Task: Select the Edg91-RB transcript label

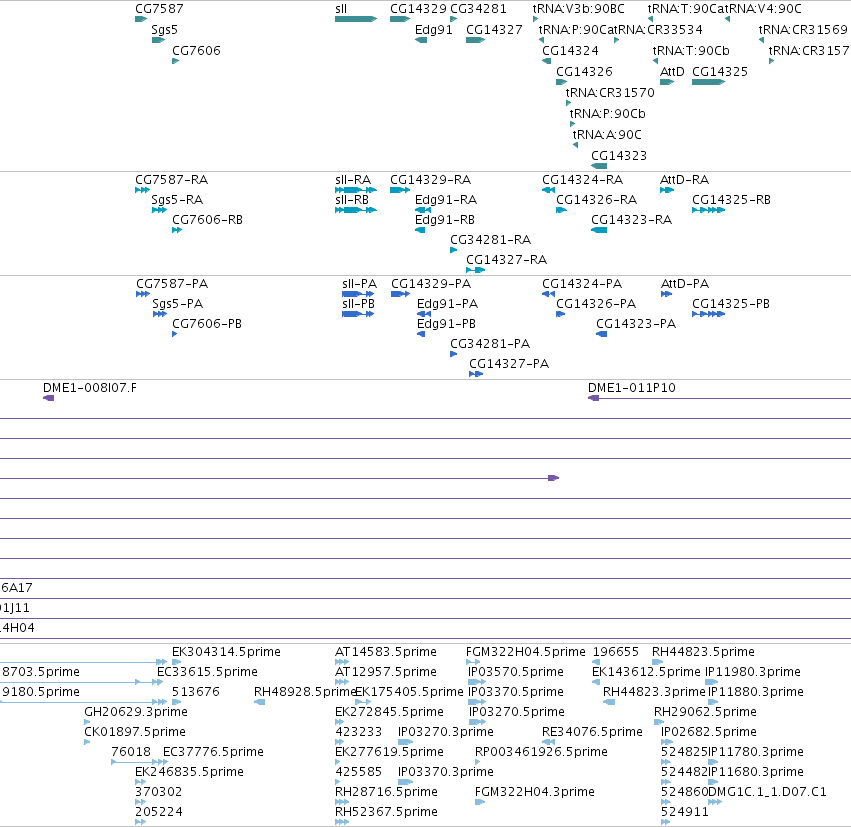Action: pyautogui.click(x=444, y=220)
